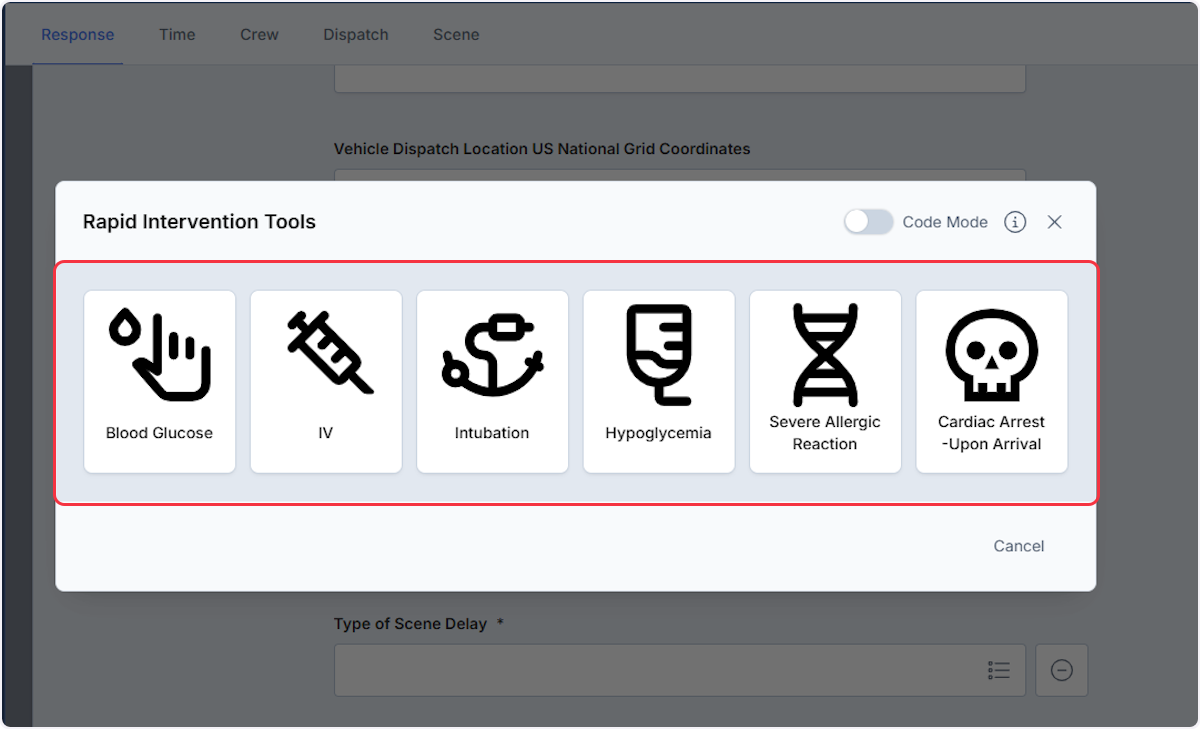Remove the Type of Scene Delay entry
Viewport: 1200px width, 729px height.
(x=1062, y=670)
